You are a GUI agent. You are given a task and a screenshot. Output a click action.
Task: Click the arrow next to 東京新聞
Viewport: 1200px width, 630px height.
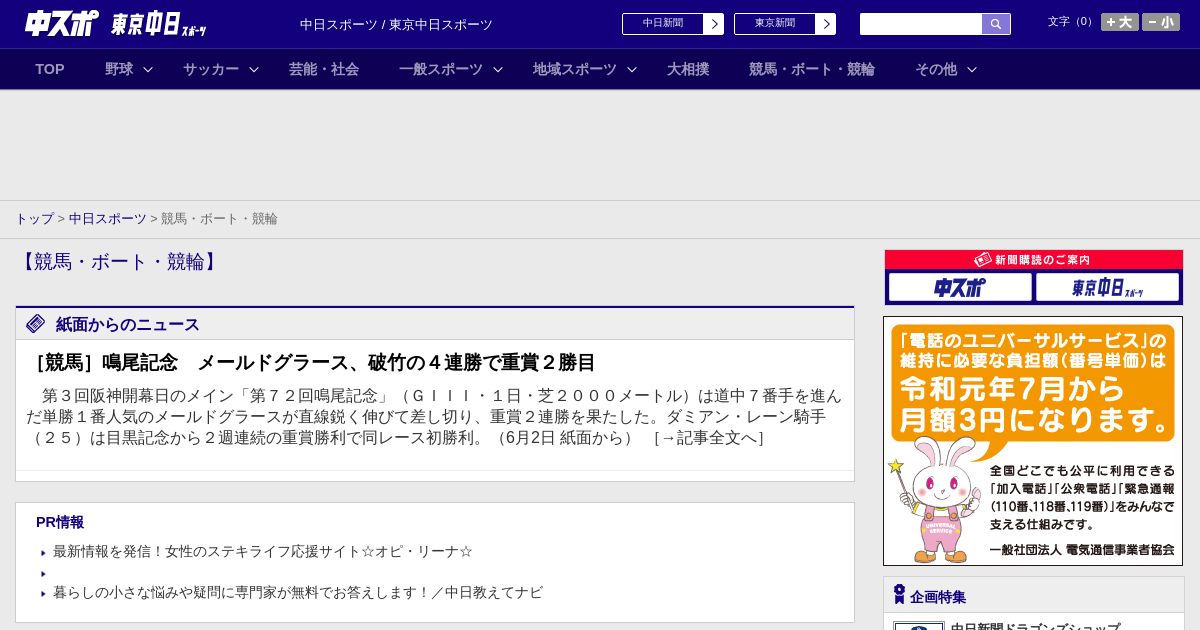[x=826, y=24]
